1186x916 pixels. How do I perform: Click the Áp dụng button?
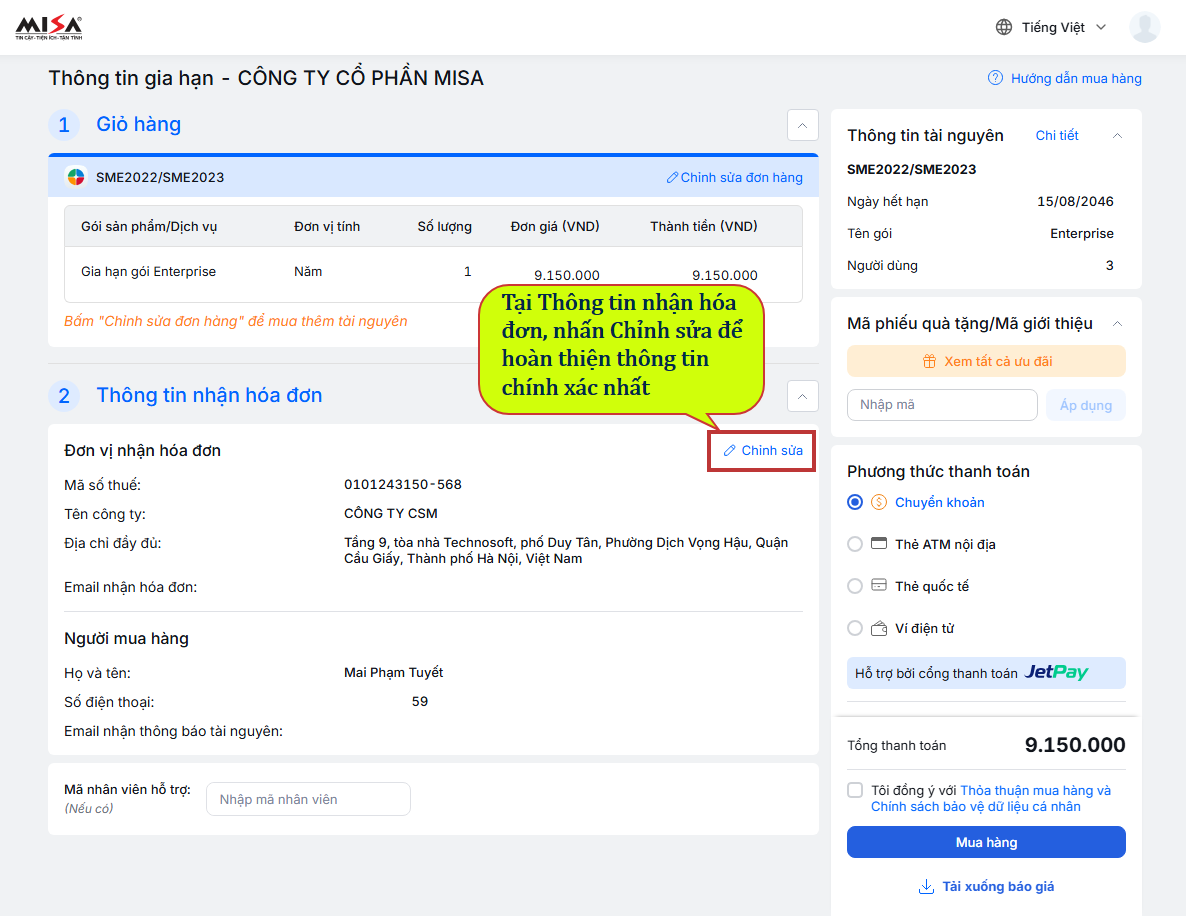pyautogui.click(x=1085, y=405)
